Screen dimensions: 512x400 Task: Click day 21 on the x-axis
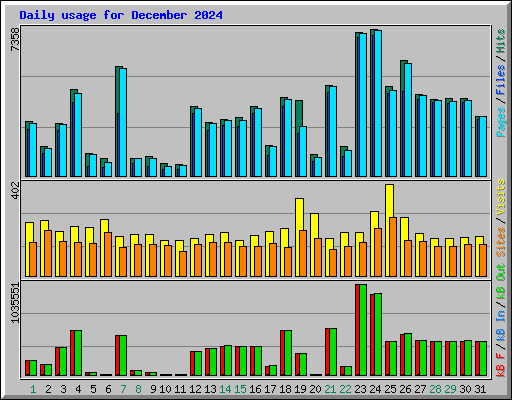(330, 389)
